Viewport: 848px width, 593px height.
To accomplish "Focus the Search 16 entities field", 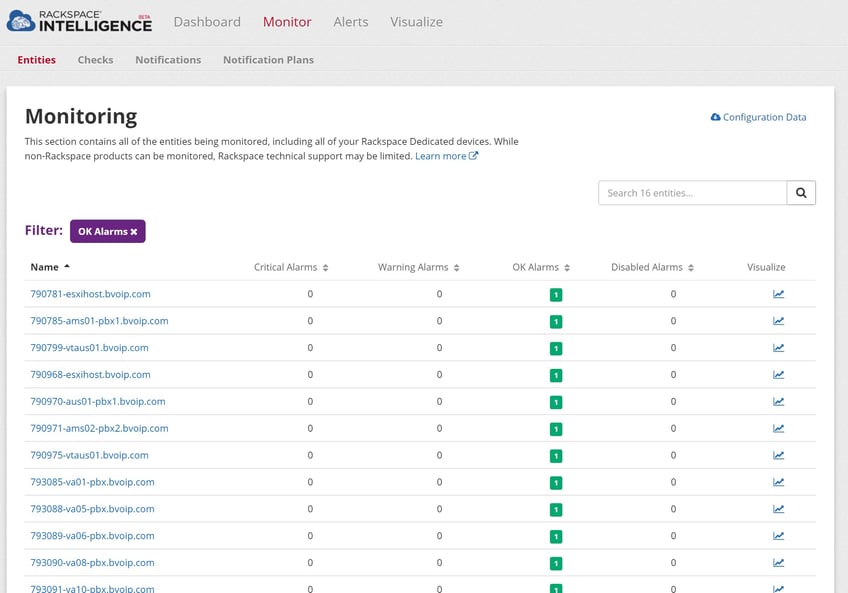I will [x=692, y=193].
